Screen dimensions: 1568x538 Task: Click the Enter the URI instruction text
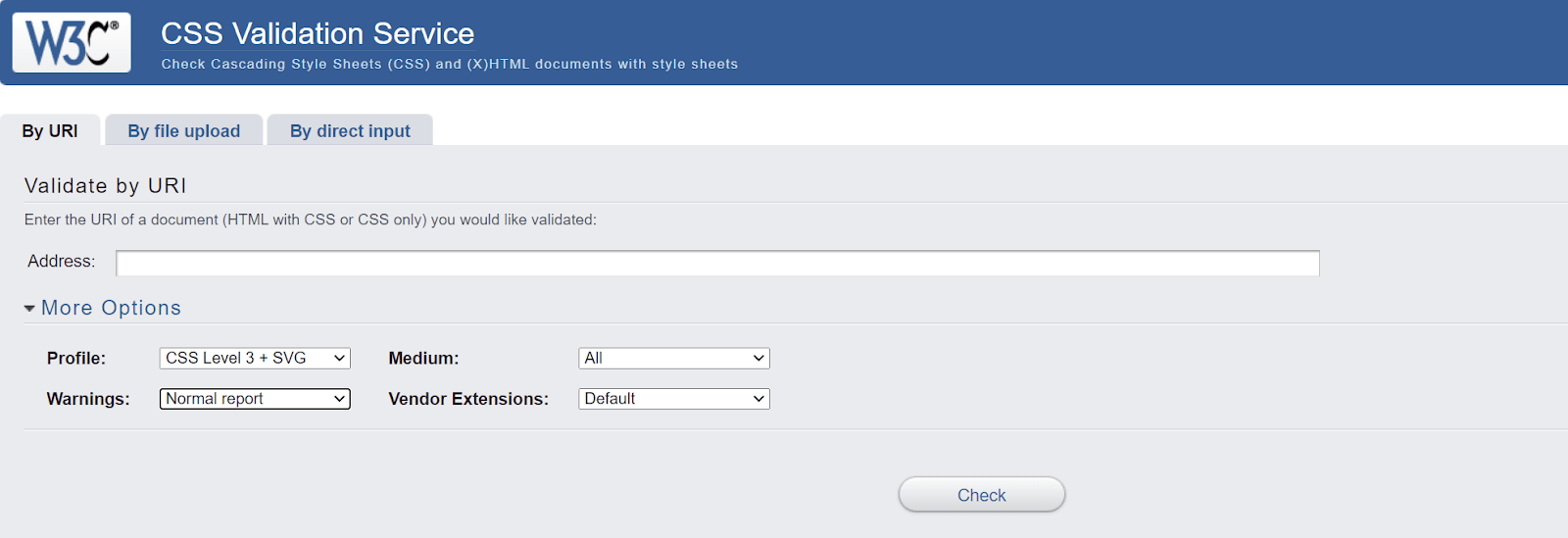coord(310,220)
